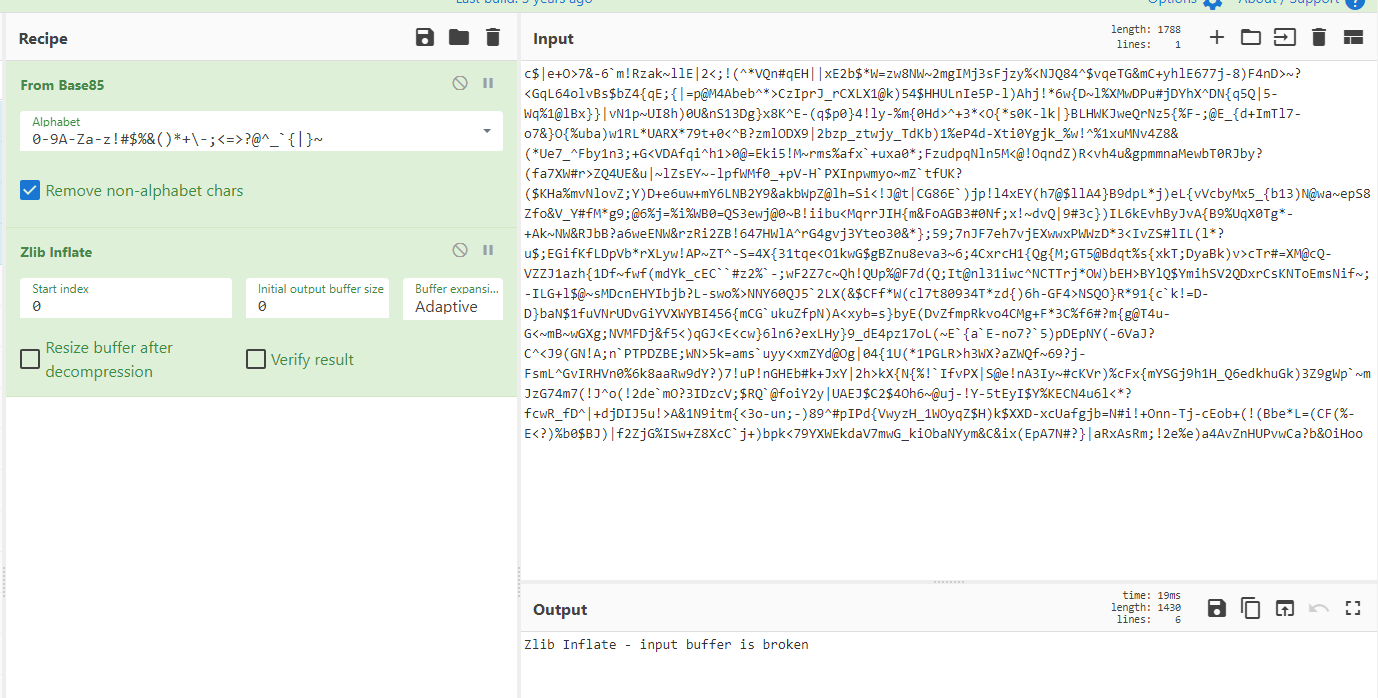Maximise the output pane
Image resolution: width=1378 pixels, height=698 pixels.
coord(1353,608)
